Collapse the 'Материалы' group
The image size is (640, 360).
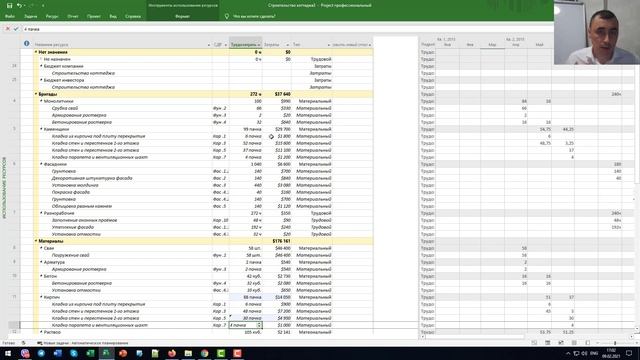tap(36, 241)
